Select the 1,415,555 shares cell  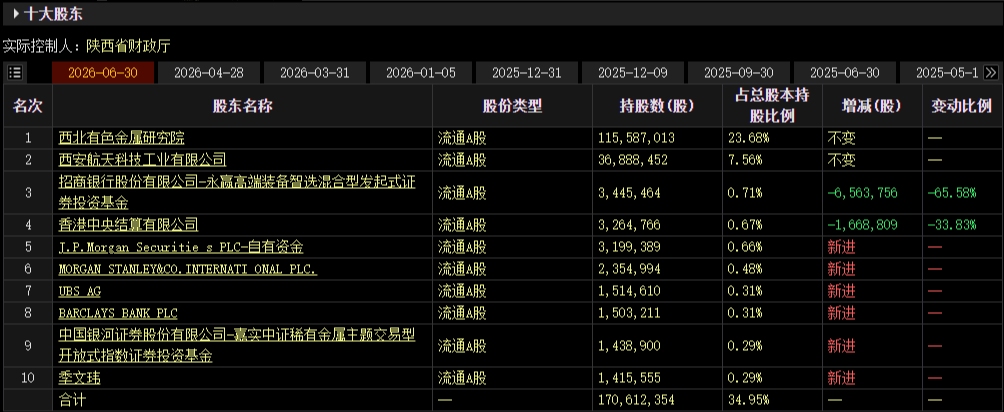click(629, 378)
